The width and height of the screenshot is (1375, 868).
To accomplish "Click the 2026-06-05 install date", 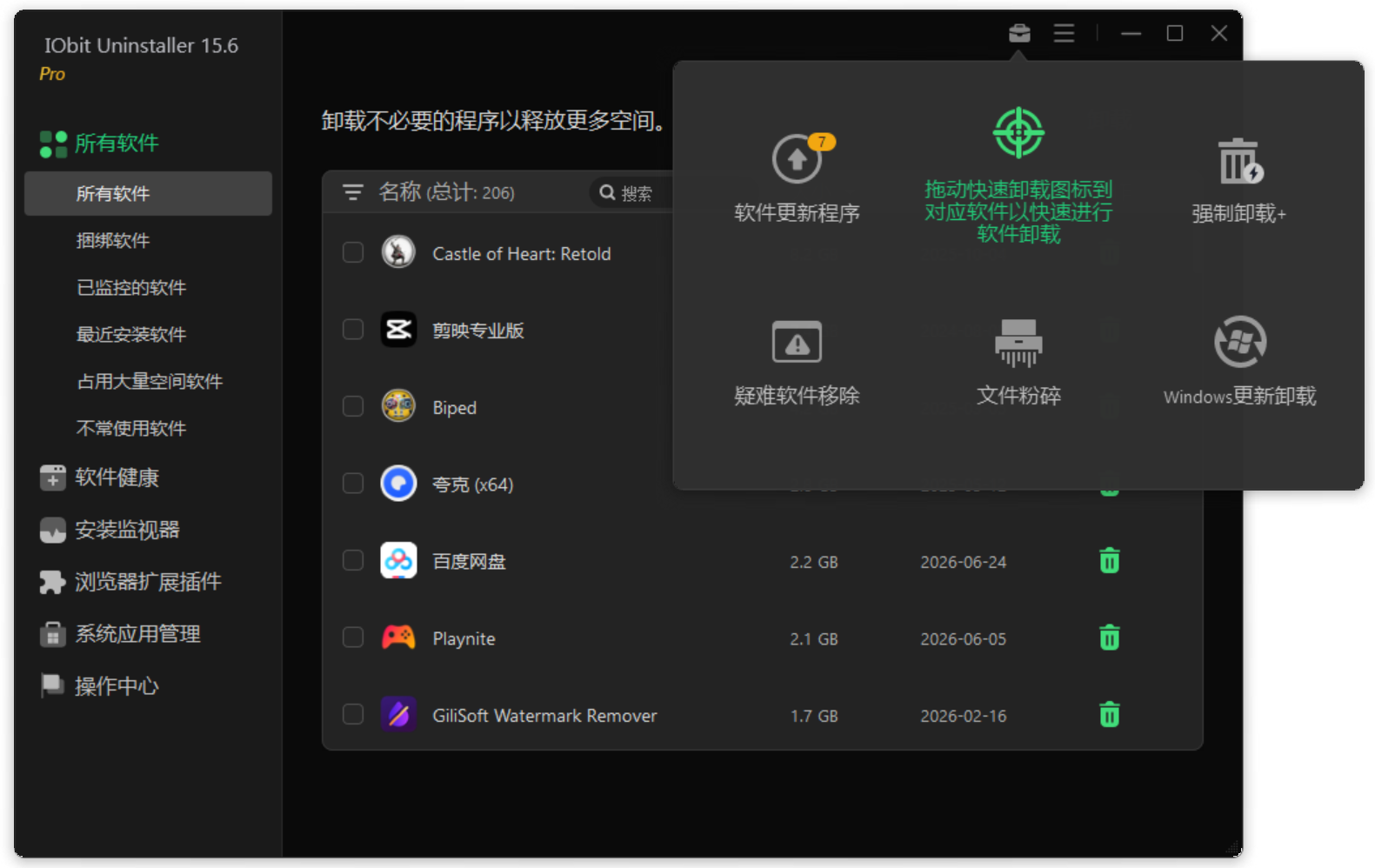I will (x=964, y=638).
